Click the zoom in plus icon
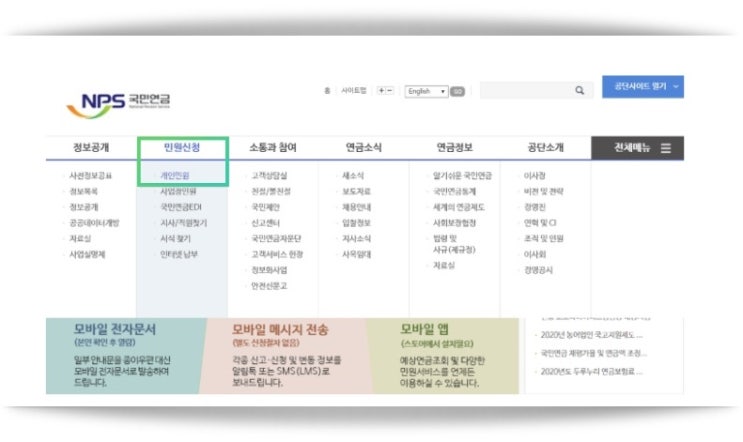This screenshot has width=743, height=442. 381,90
